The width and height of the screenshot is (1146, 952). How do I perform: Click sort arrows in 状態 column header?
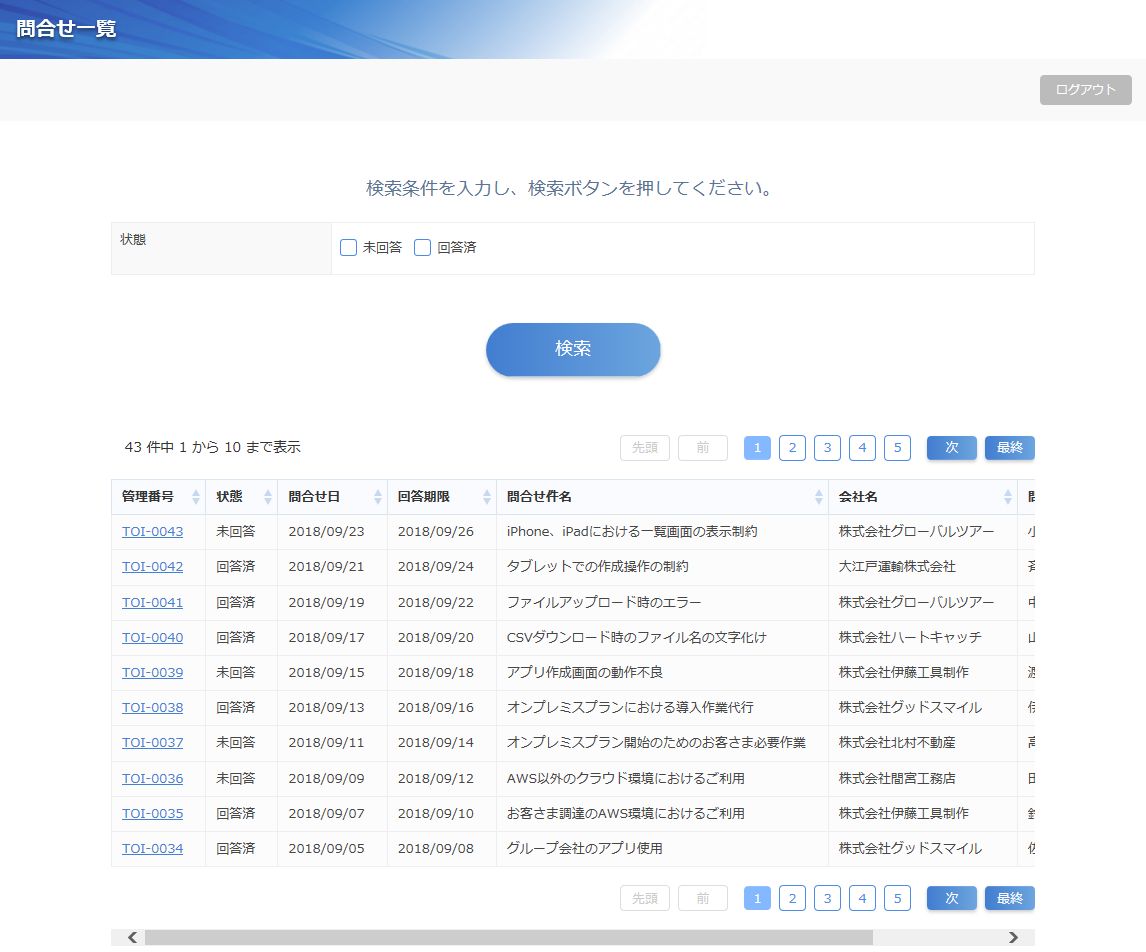[x=267, y=497]
